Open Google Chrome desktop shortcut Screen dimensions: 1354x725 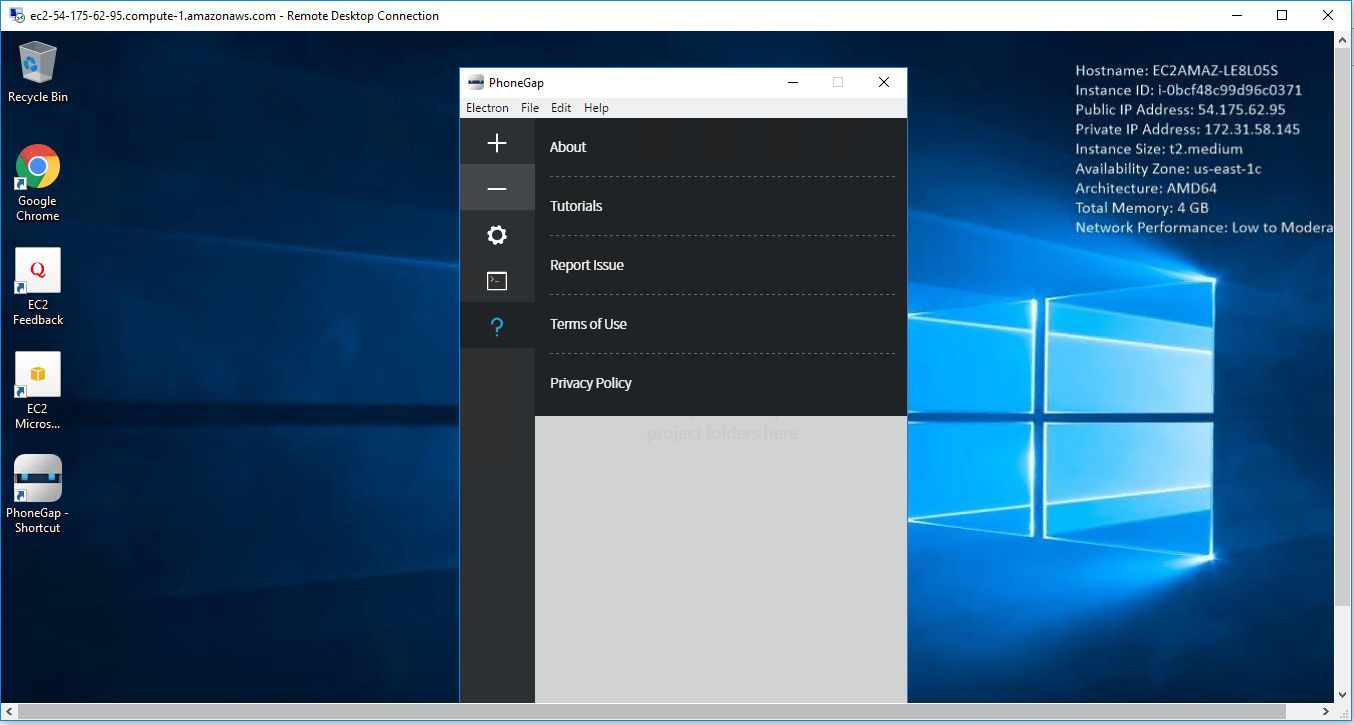pyautogui.click(x=38, y=167)
